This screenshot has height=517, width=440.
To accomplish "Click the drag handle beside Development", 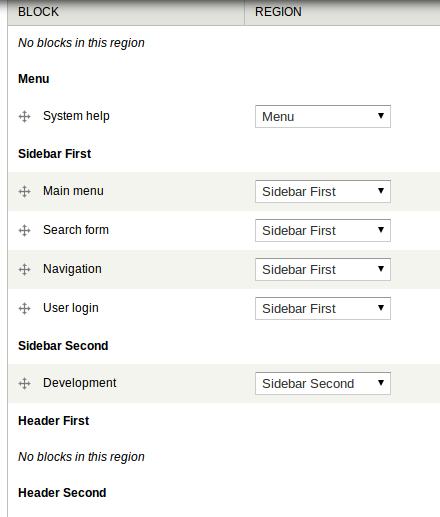I will coord(24,383).
